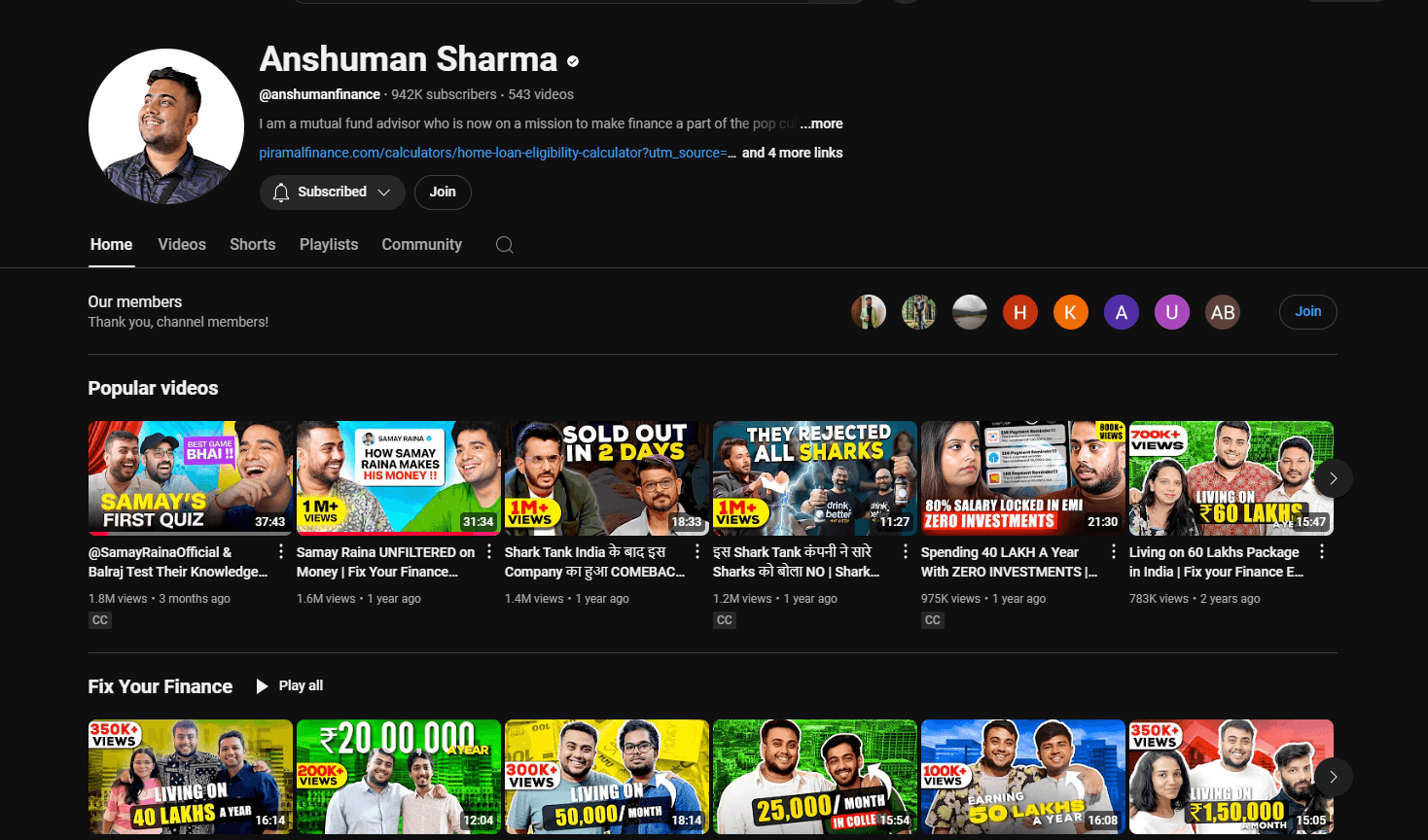Open the piramalfinance.com calculator link

(498, 153)
